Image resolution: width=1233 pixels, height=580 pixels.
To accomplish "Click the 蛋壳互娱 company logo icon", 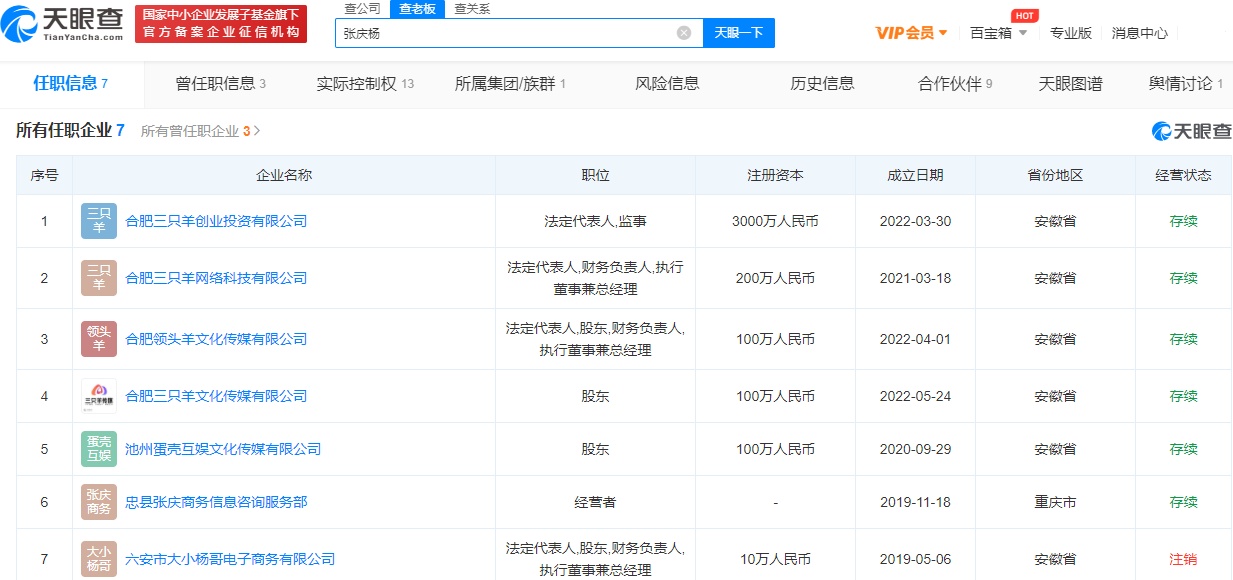I will tap(99, 449).
